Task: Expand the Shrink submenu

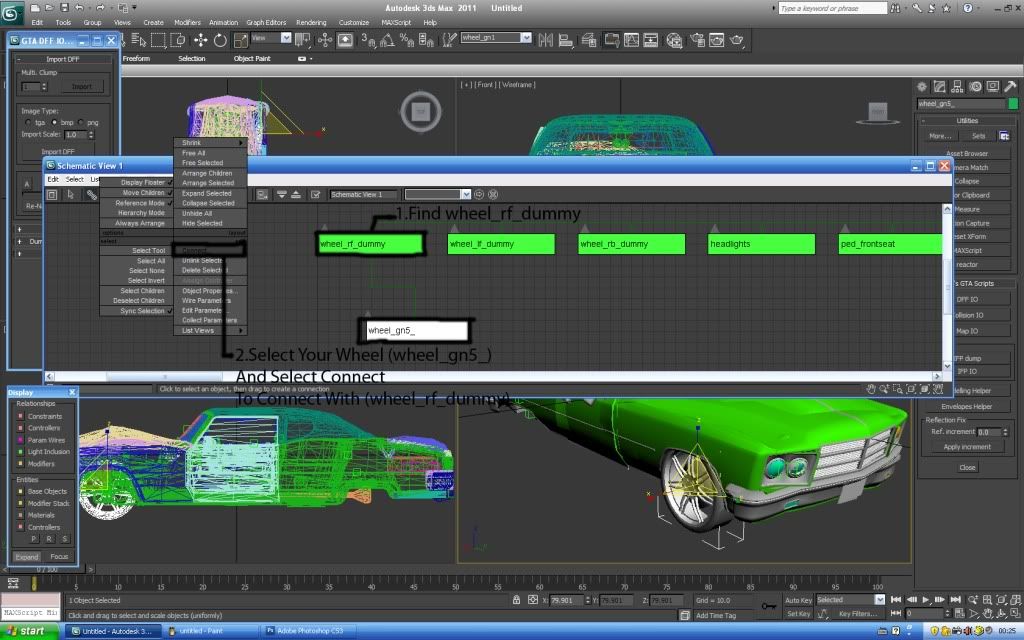Action: click(x=210, y=142)
